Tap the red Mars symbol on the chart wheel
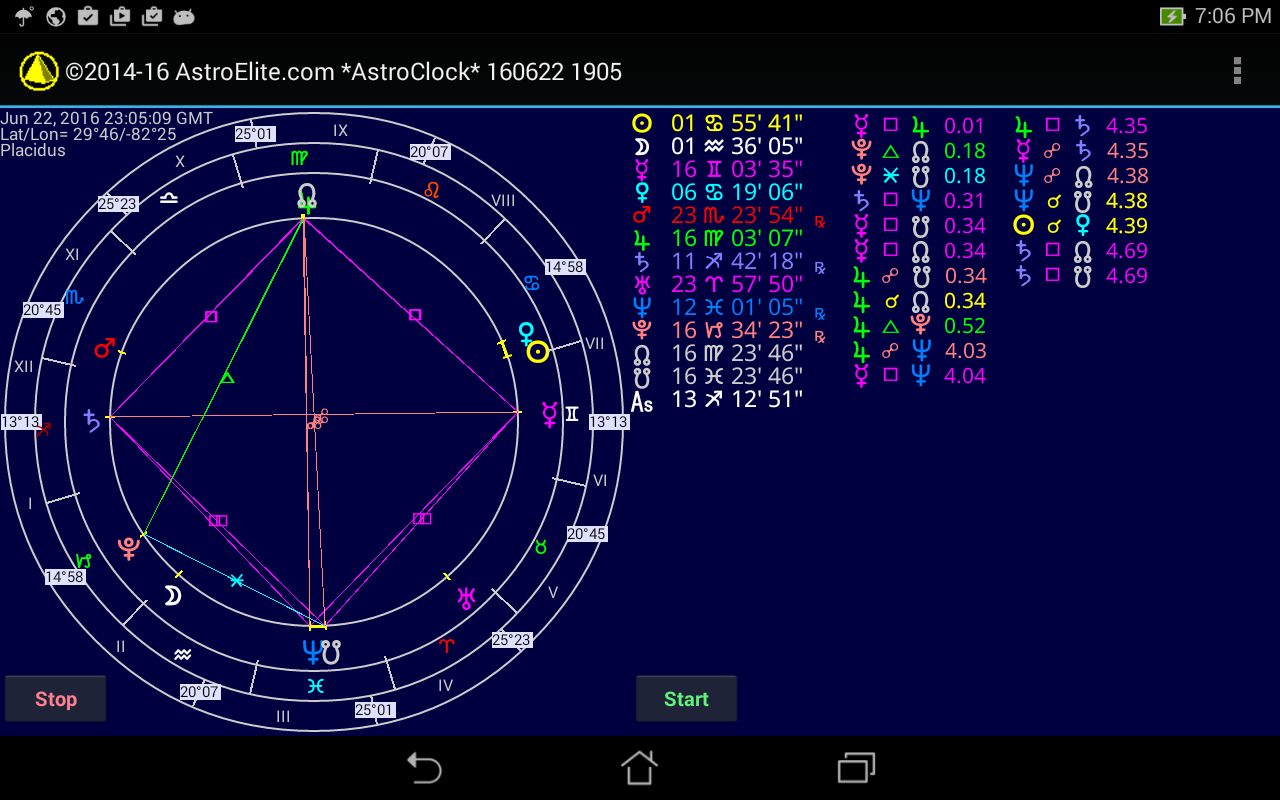1280x800 pixels. [104, 348]
